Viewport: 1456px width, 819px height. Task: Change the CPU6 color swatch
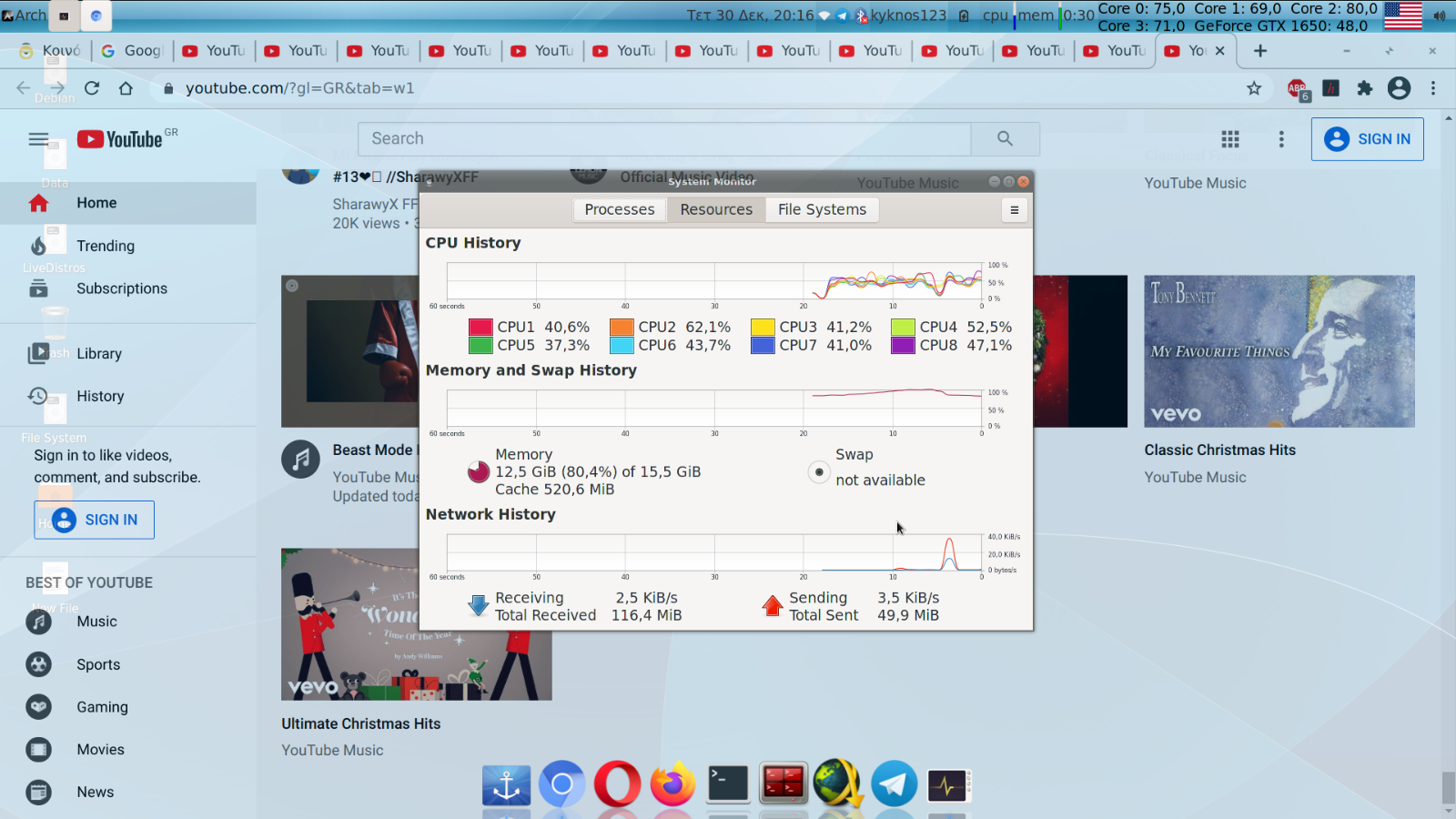click(x=622, y=346)
